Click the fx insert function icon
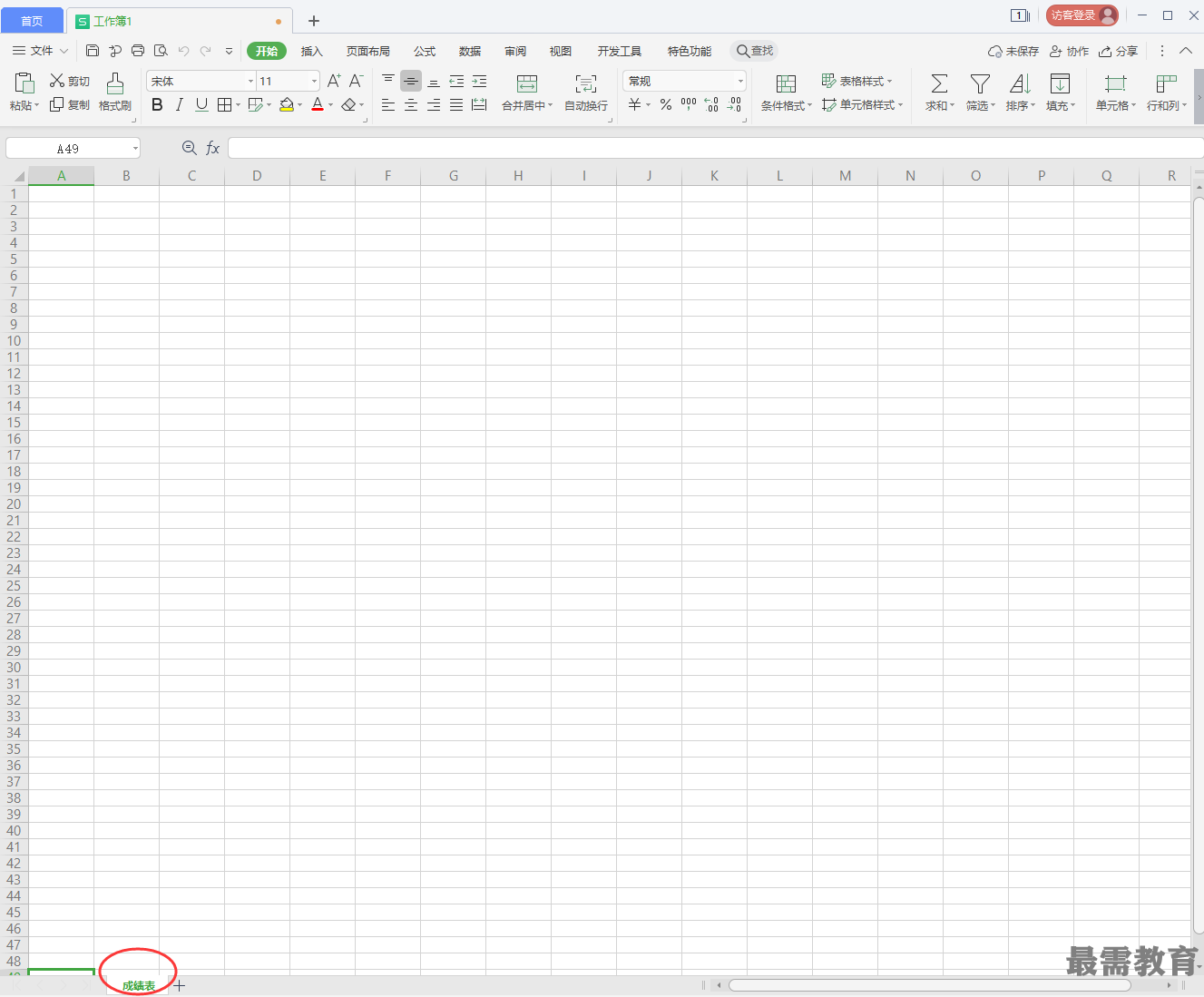The height and width of the screenshot is (997, 1204). click(x=213, y=148)
